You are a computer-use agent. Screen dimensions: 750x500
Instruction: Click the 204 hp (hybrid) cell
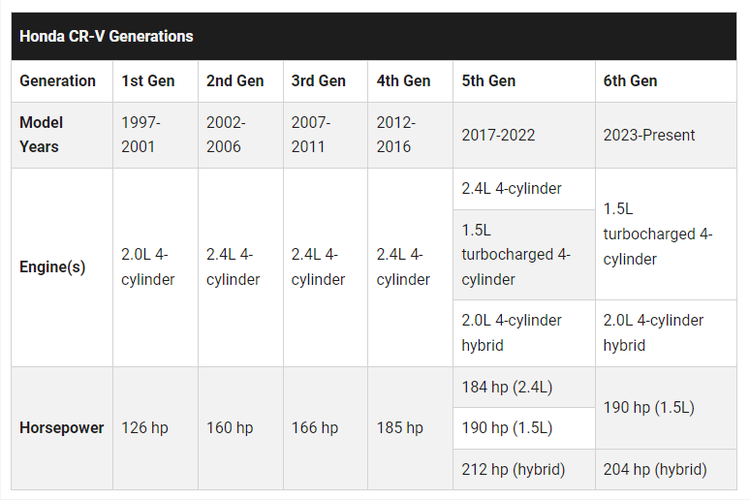coord(655,469)
